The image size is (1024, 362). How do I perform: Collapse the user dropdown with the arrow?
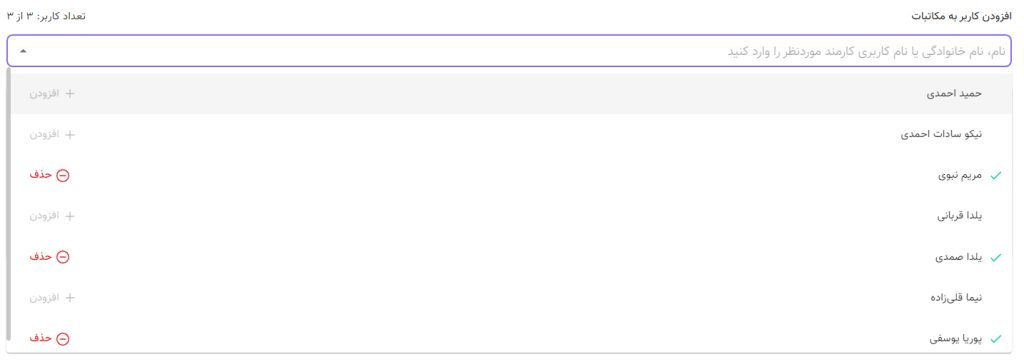[x=24, y=50]
